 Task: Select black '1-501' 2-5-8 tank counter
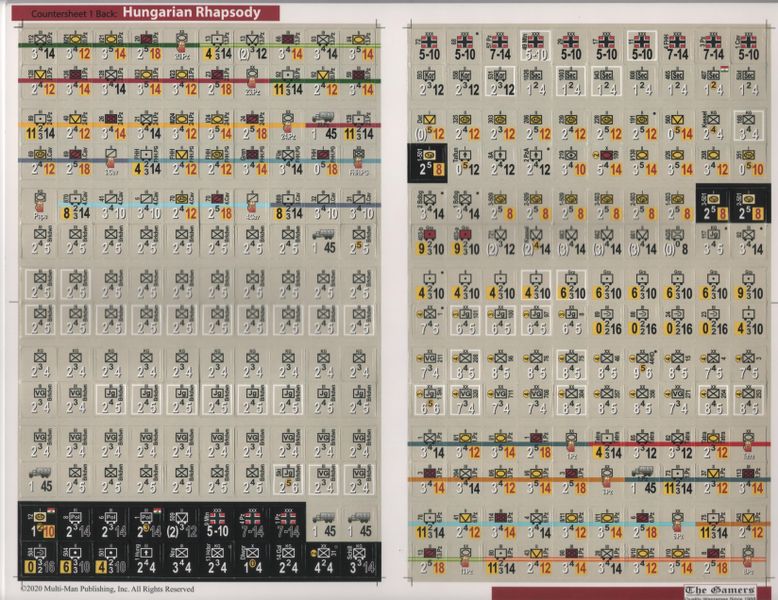(x=429, y=162)
